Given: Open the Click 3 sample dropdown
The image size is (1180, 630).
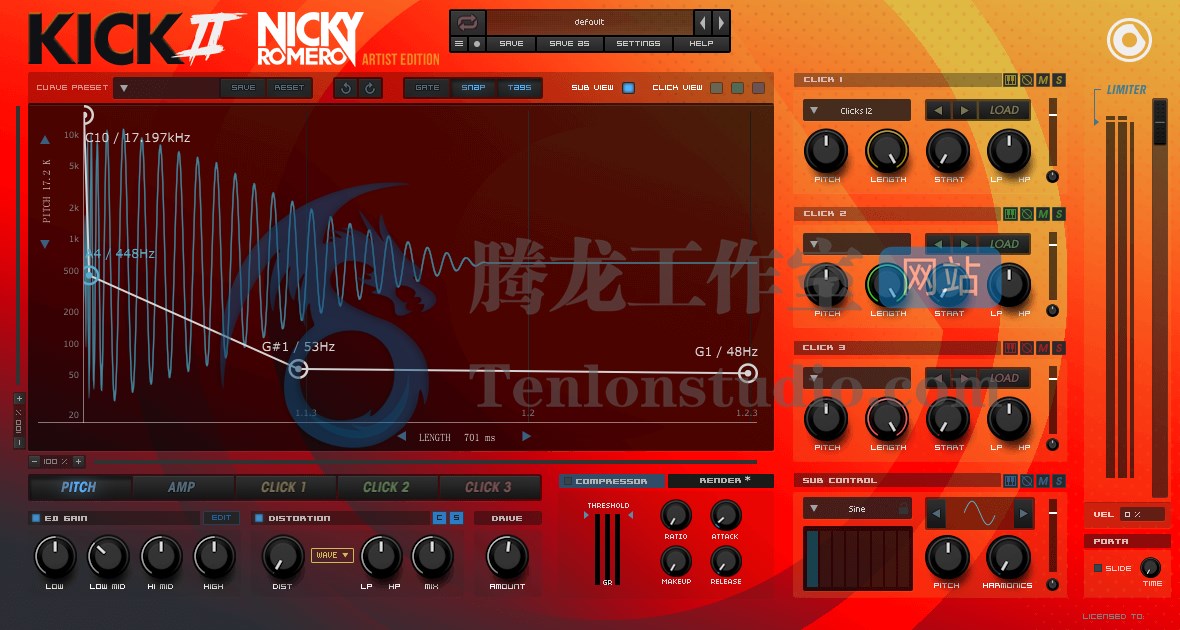Looking at the screenshot, I should click(x=856, y=378).
